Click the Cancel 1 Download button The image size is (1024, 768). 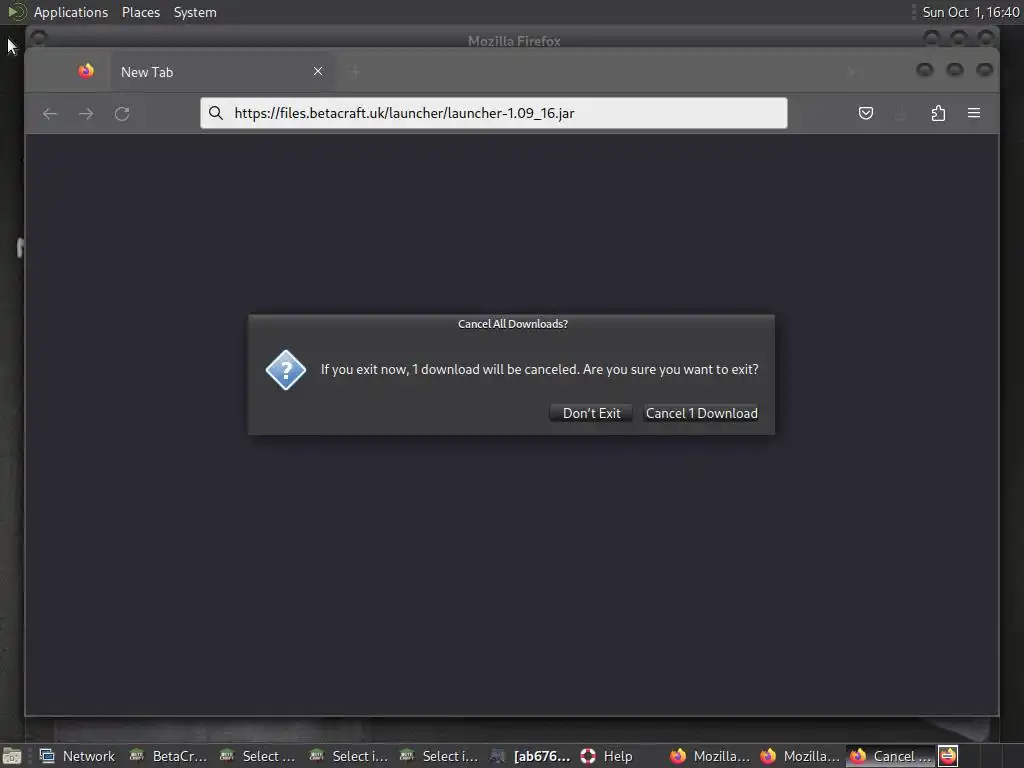point(701,413)
